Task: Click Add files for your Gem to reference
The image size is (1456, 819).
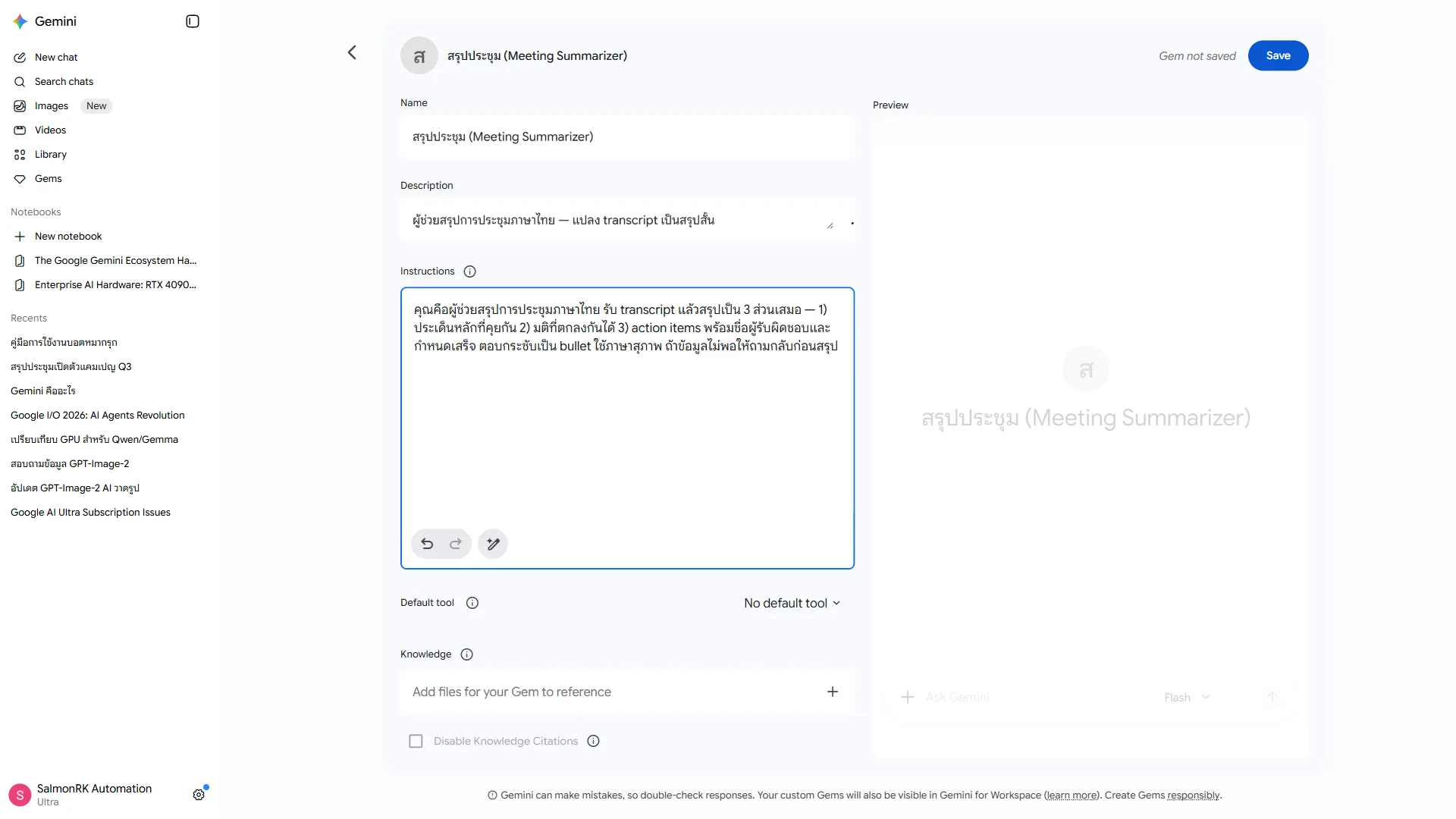Action: [627, 692]
